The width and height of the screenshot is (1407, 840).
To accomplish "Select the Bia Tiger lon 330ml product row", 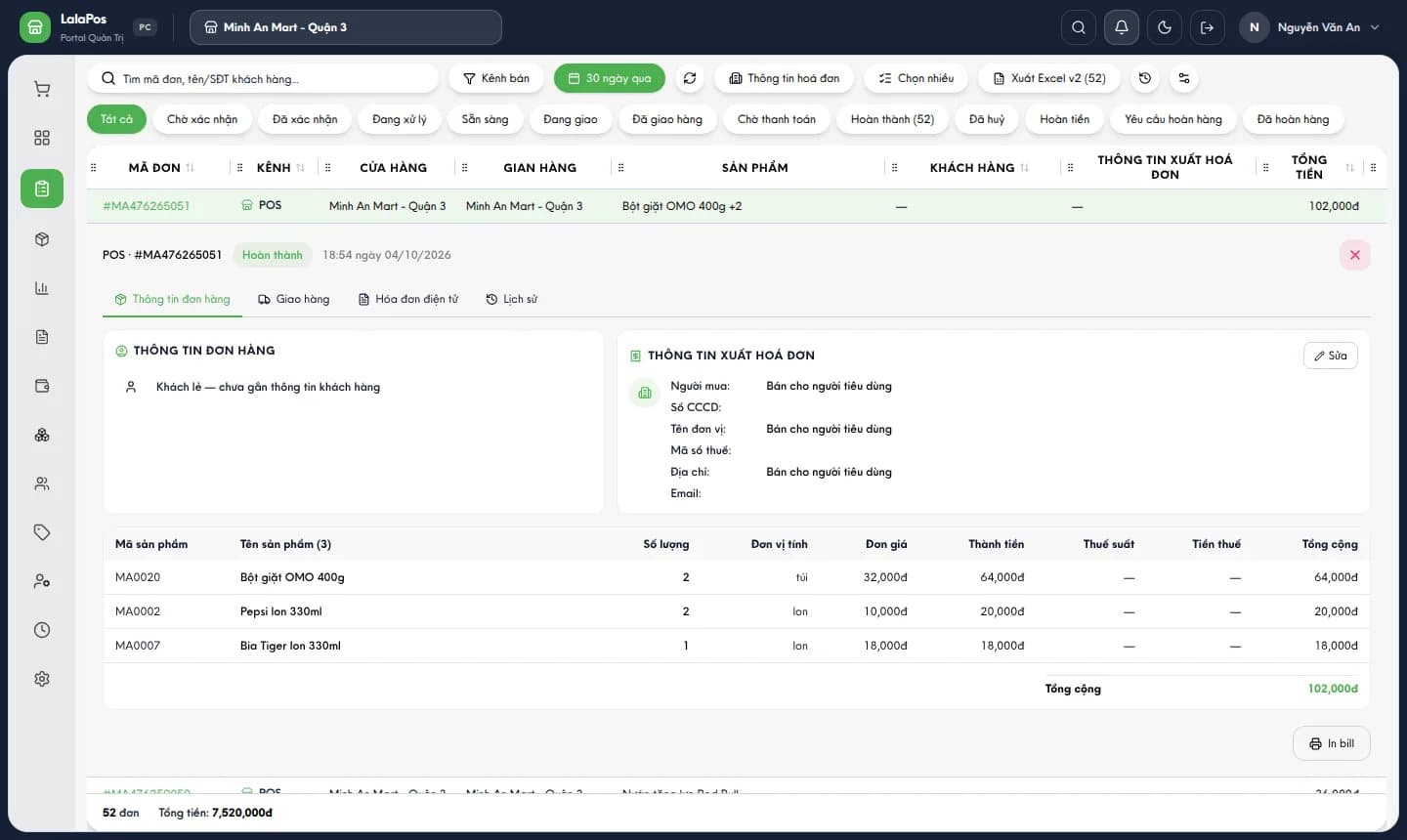I will [x=737, y=646].
